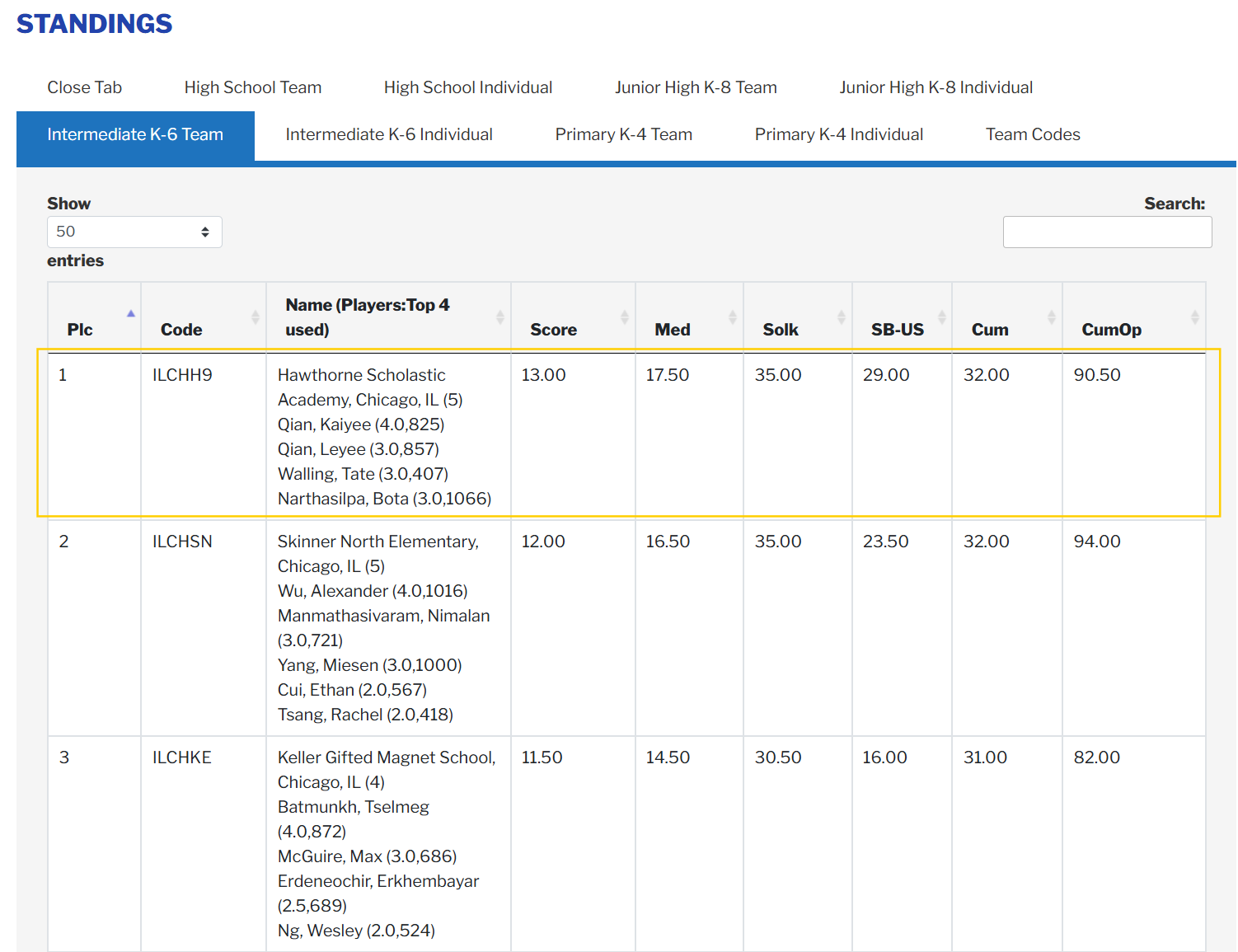Close the standings via Close Tab
This screenshot has height=952, width=1238.
click(84, 87)
